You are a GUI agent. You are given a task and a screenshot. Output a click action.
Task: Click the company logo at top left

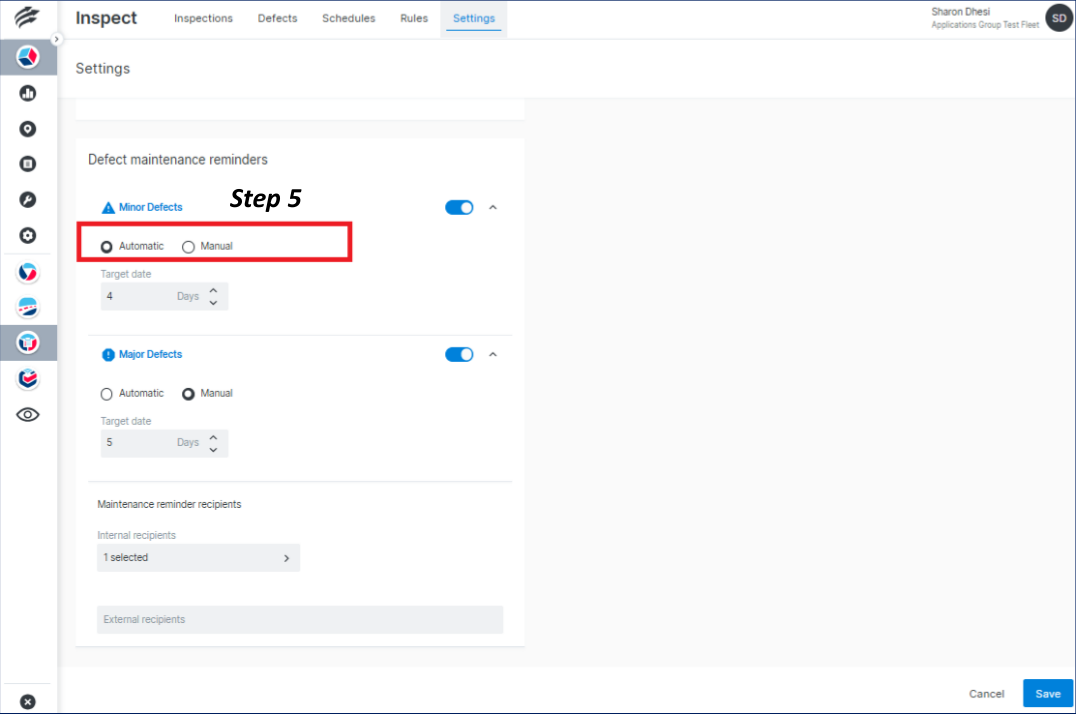[28, 17]
